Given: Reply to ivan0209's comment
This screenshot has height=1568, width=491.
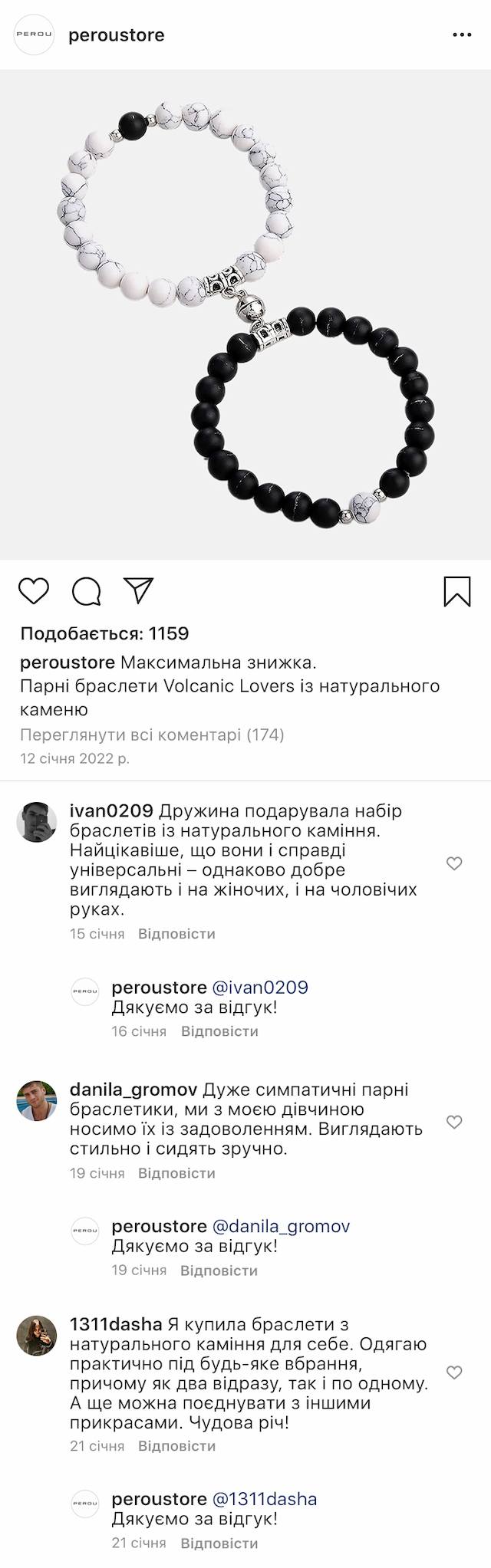Looking at the screenshot, I should click(x=176, y=934).
